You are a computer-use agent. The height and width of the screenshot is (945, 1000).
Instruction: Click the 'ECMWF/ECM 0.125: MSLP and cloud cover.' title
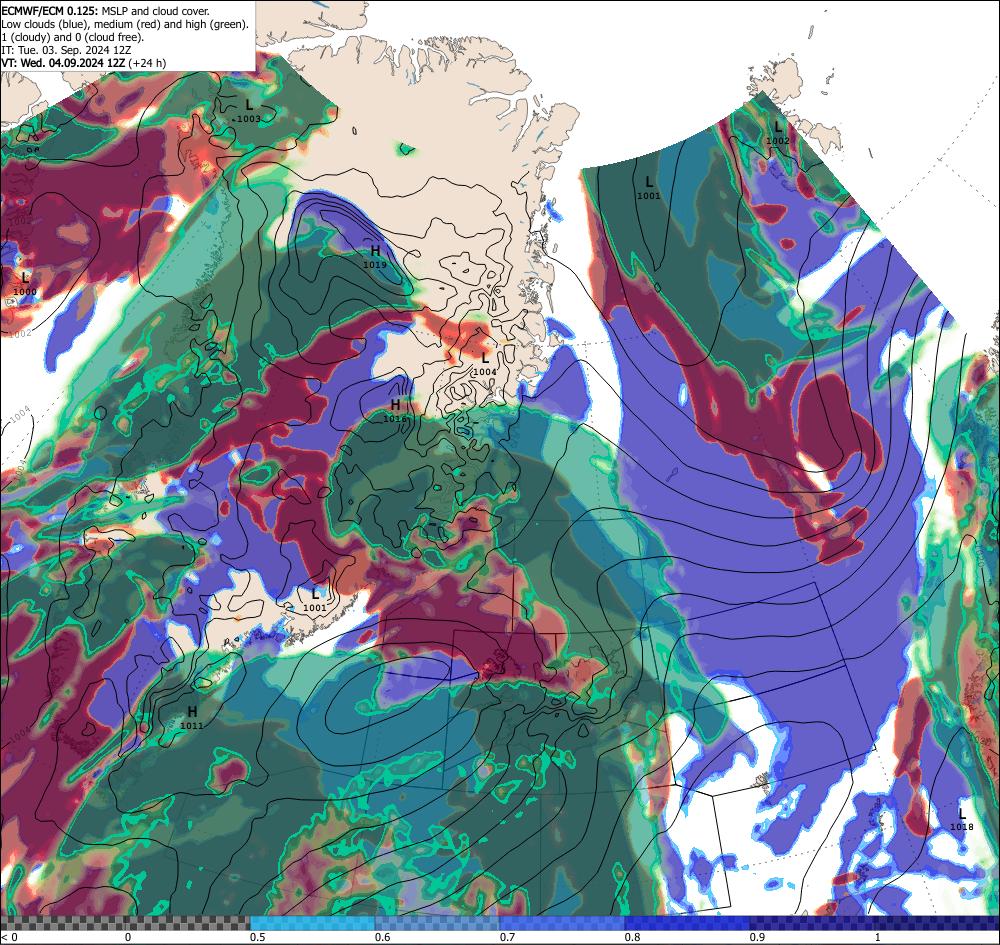[105, 11]
